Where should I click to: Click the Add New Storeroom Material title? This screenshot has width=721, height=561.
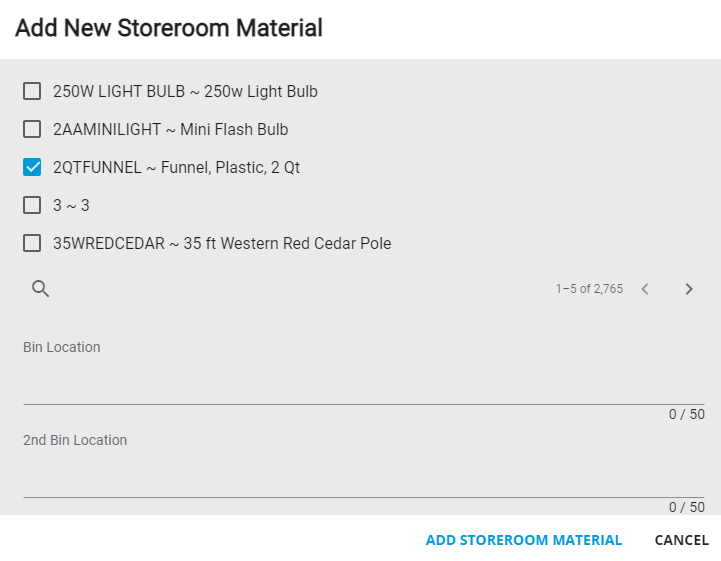(x=169, y=28)
